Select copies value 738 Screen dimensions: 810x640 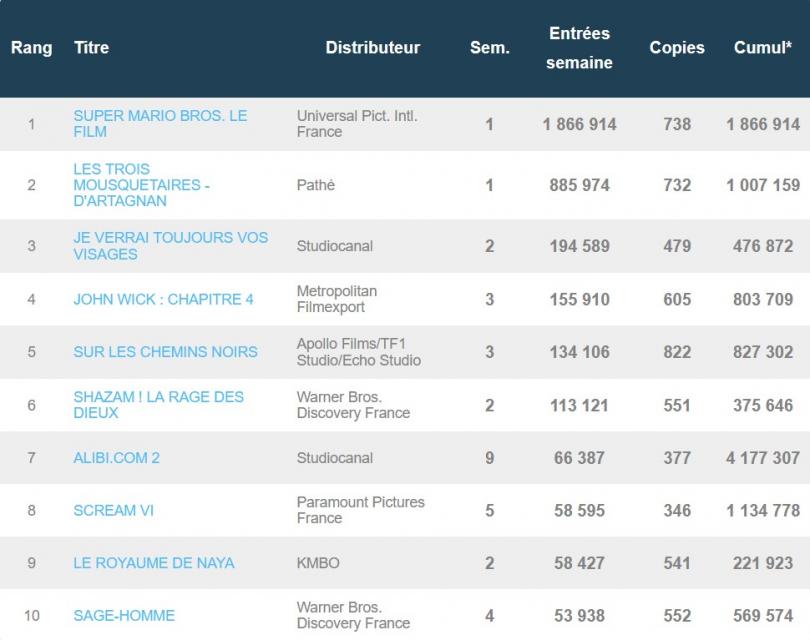tap(677, 124)
